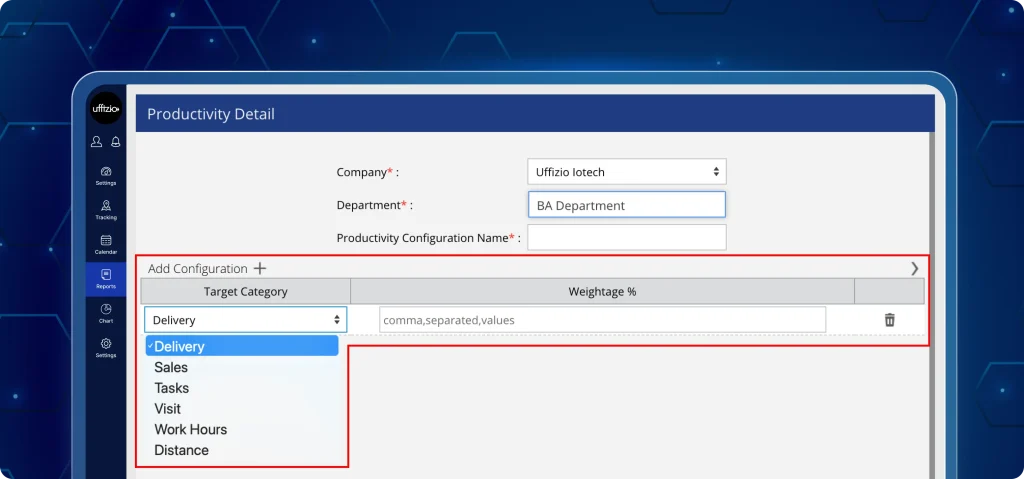Click the Department input field
Screen dimensions: 1024x479
pos(626,205)
